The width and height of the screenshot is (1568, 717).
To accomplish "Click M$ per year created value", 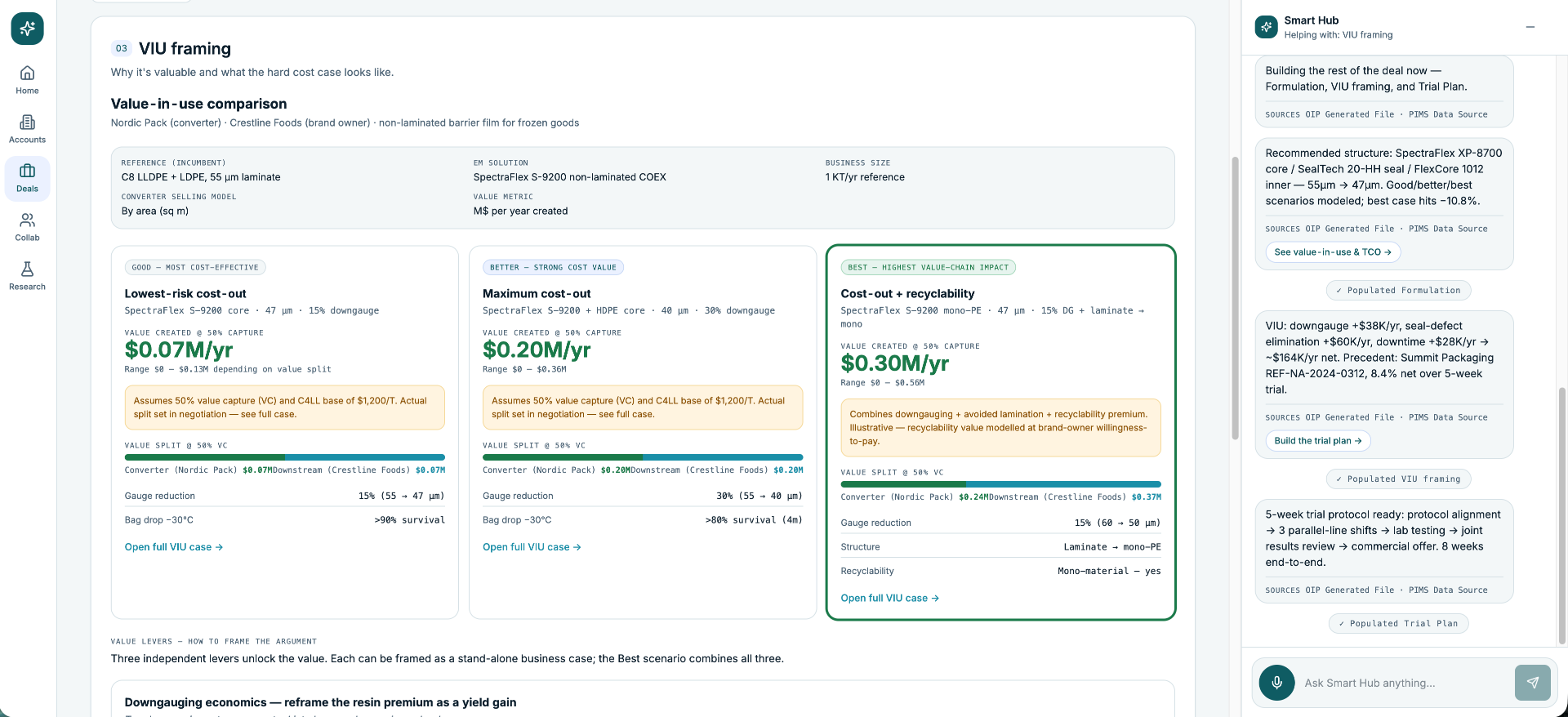I will pyautogui.click(x=520, y=212).
